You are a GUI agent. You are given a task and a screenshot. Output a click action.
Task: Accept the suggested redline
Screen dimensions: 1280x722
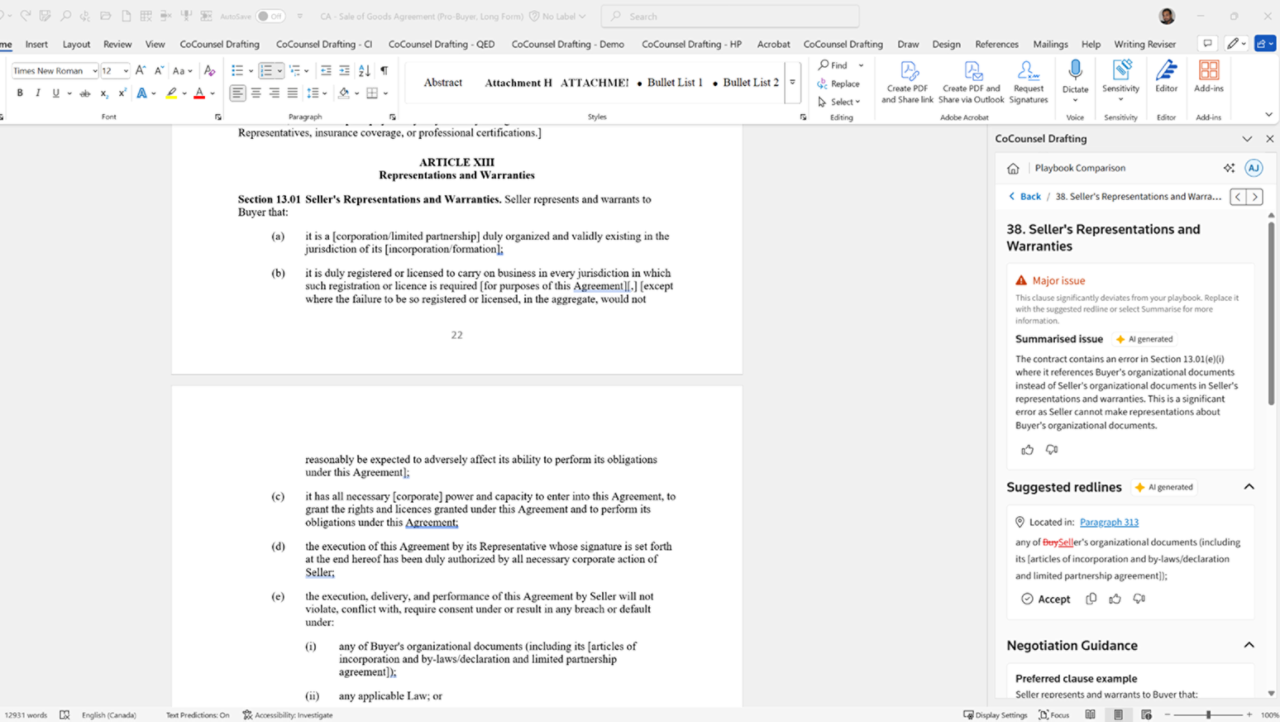click(1045, 599)
